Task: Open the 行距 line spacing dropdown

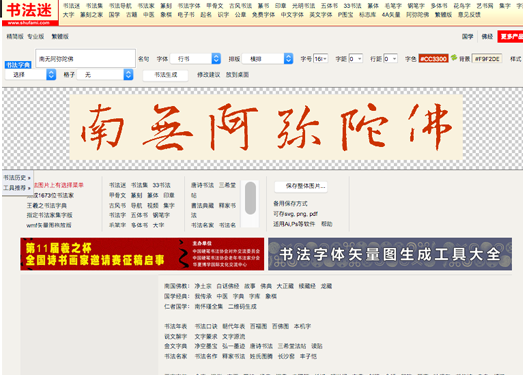Action: [x=390, y=59]
